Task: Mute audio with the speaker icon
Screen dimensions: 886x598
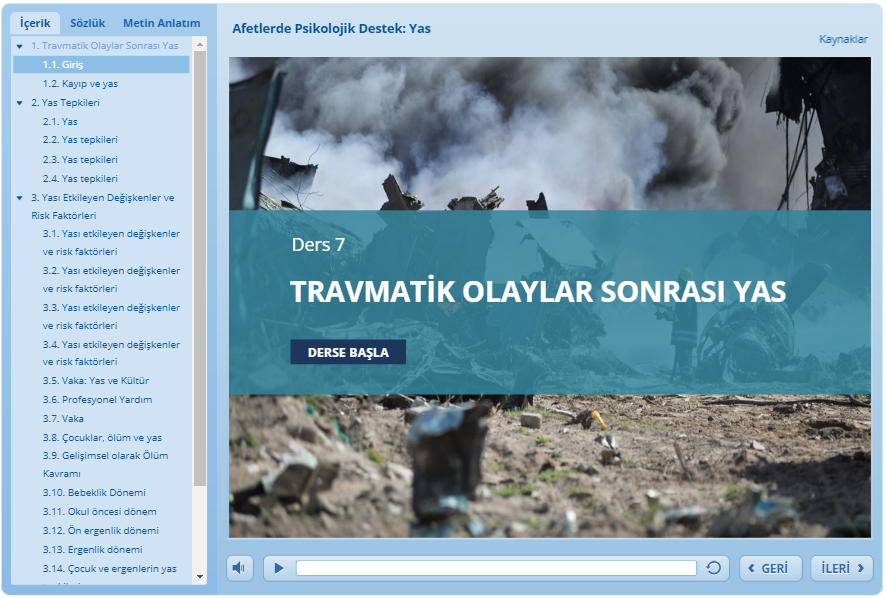Action: [240, 568]
